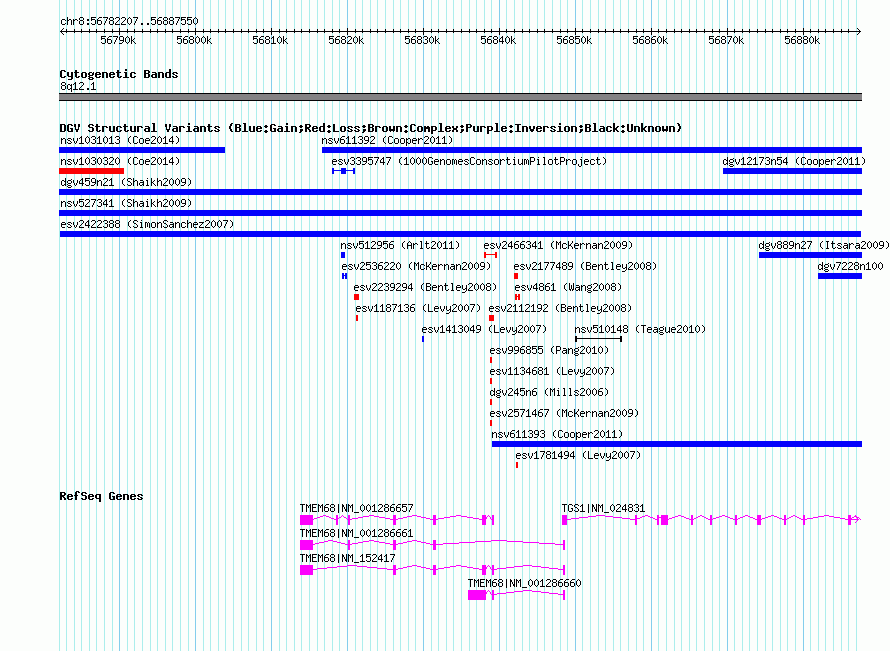Viewport: 890px width, 651px height.
Task: Open esv1413049 (Levy2007) label
Action: pyautogui.click(x=484, y=329)
